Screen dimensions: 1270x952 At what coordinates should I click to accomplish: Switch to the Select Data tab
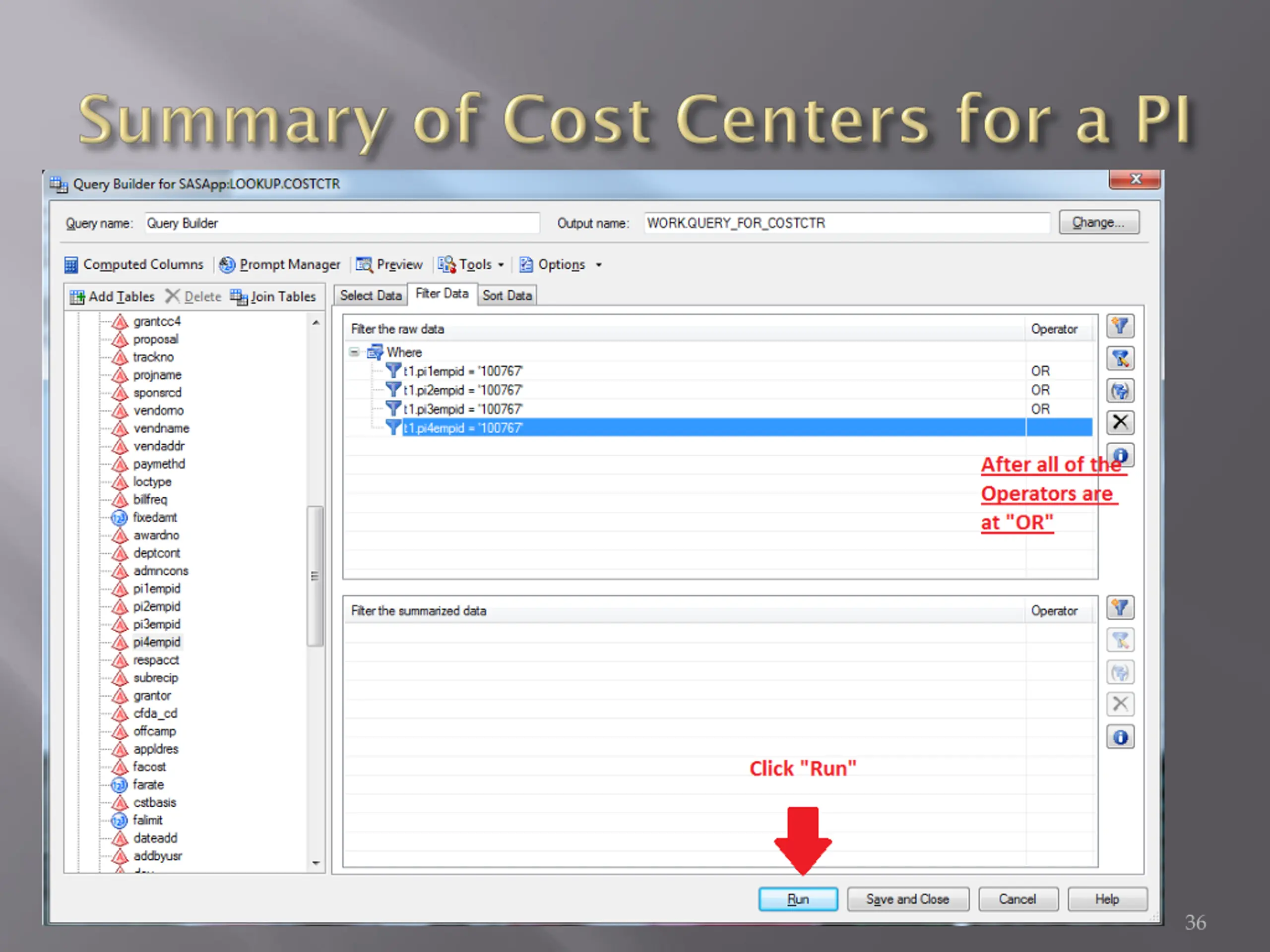(370, 296)
